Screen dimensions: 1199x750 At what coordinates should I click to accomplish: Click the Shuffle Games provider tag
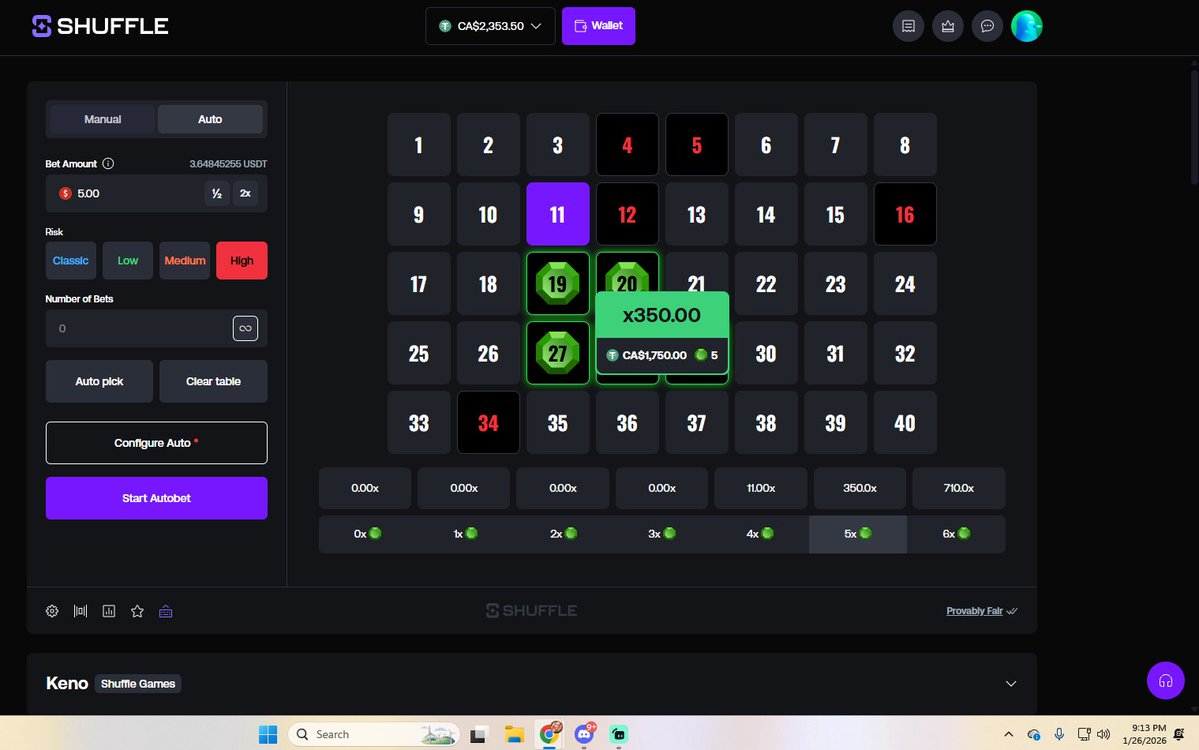pos(138,683)
